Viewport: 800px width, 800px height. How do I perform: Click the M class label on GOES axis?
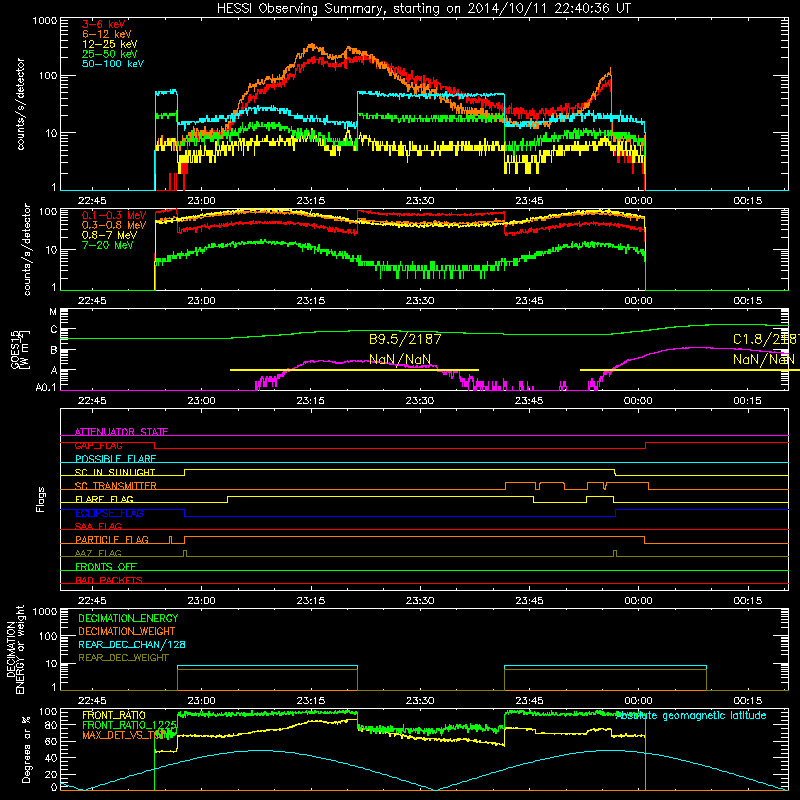[x=53, y=312]
